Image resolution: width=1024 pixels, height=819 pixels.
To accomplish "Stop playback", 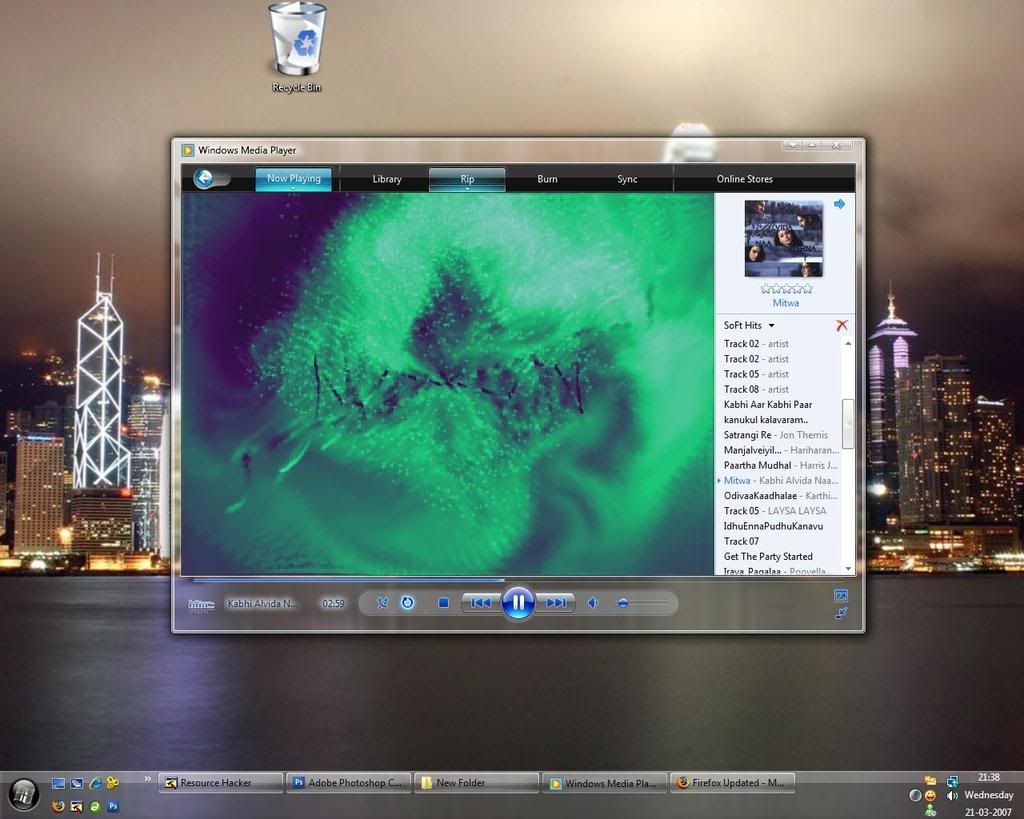I will click(x=443, y=603).
